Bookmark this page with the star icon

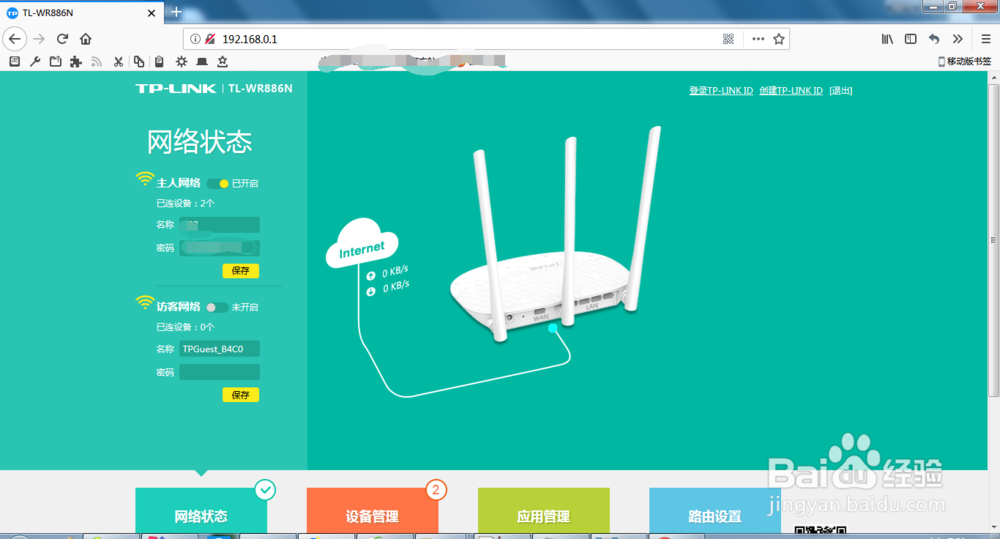tap(779, 39)
